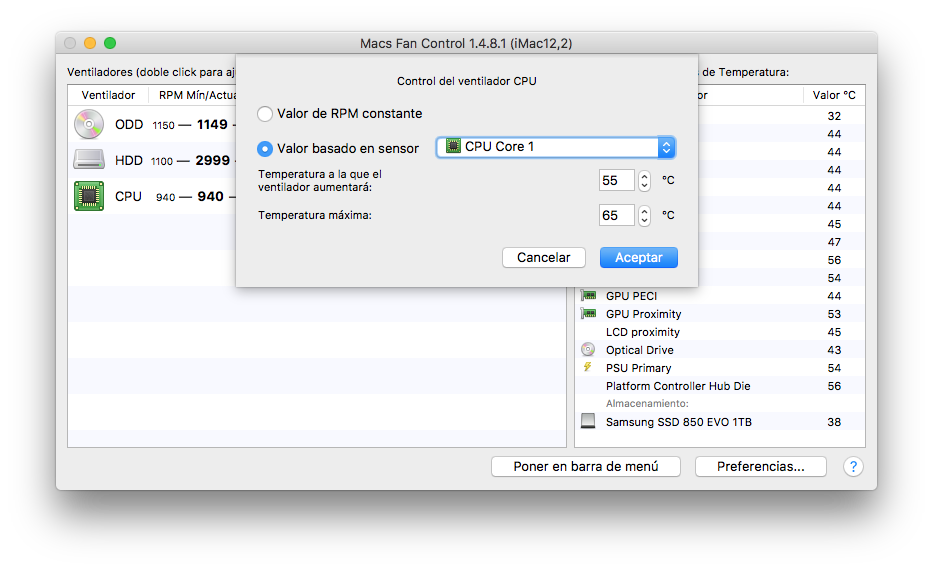Click the Temperatura máxima field showing 65
The image size is (933, 570).
[616, 215]
